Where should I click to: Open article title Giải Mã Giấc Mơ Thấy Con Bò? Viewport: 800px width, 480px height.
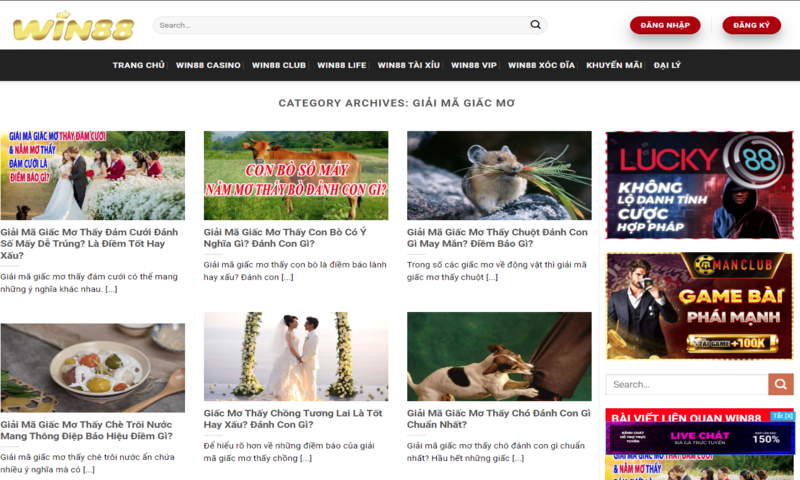click(285, 238)
